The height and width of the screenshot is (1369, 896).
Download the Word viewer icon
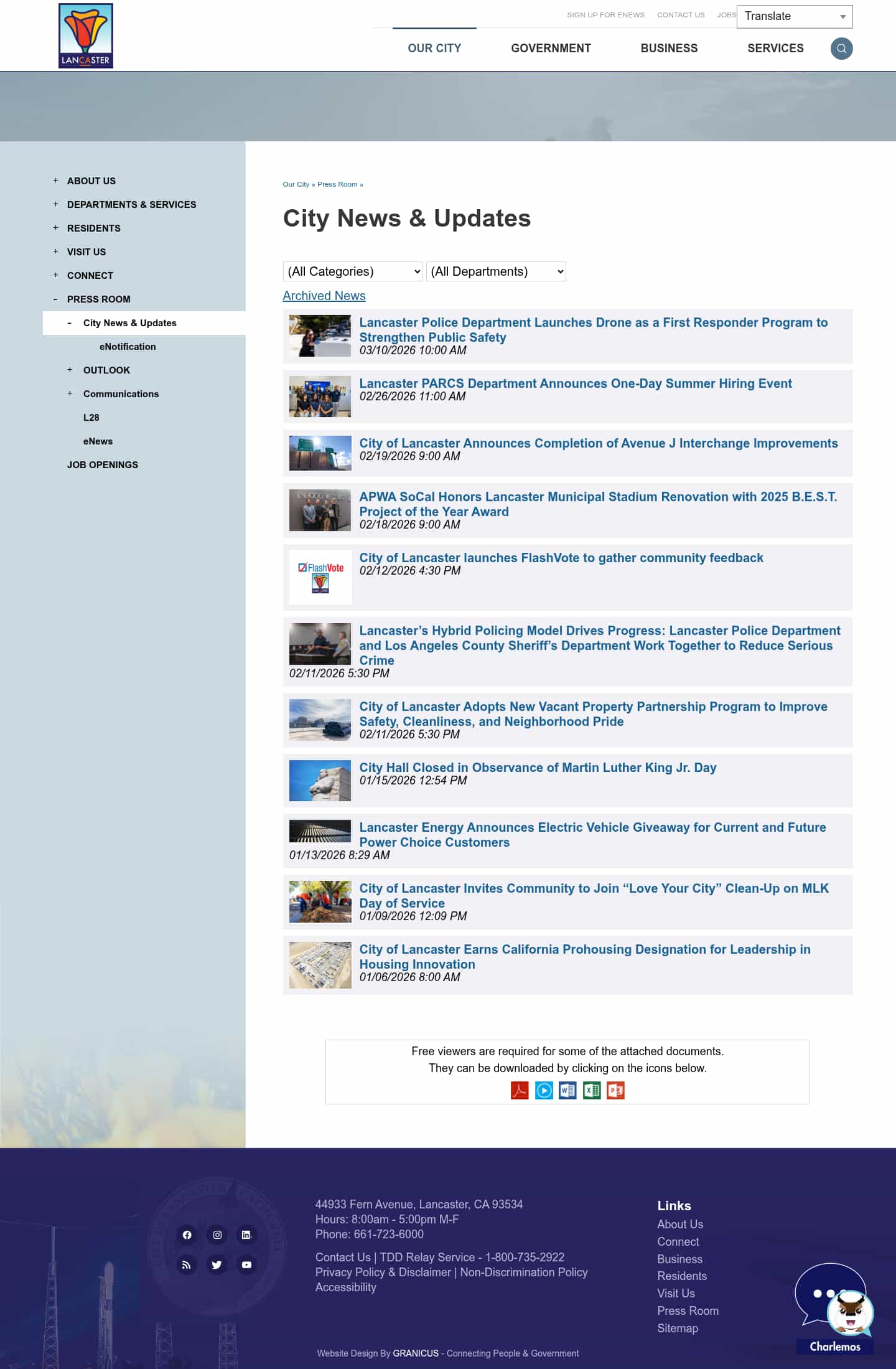(567, 1091)
